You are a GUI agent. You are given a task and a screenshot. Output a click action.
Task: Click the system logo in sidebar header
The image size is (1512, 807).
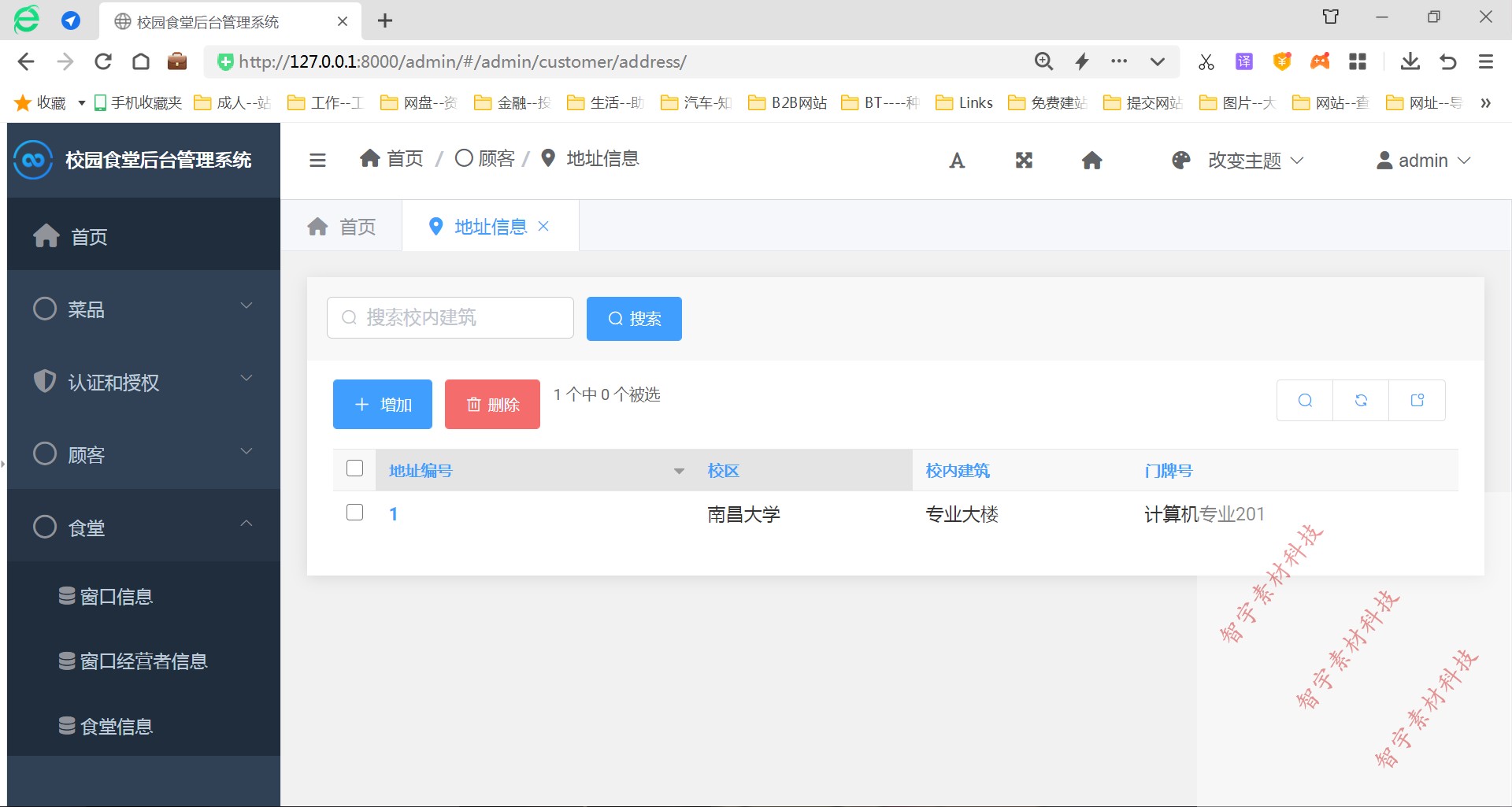click(x=33, y=160)
